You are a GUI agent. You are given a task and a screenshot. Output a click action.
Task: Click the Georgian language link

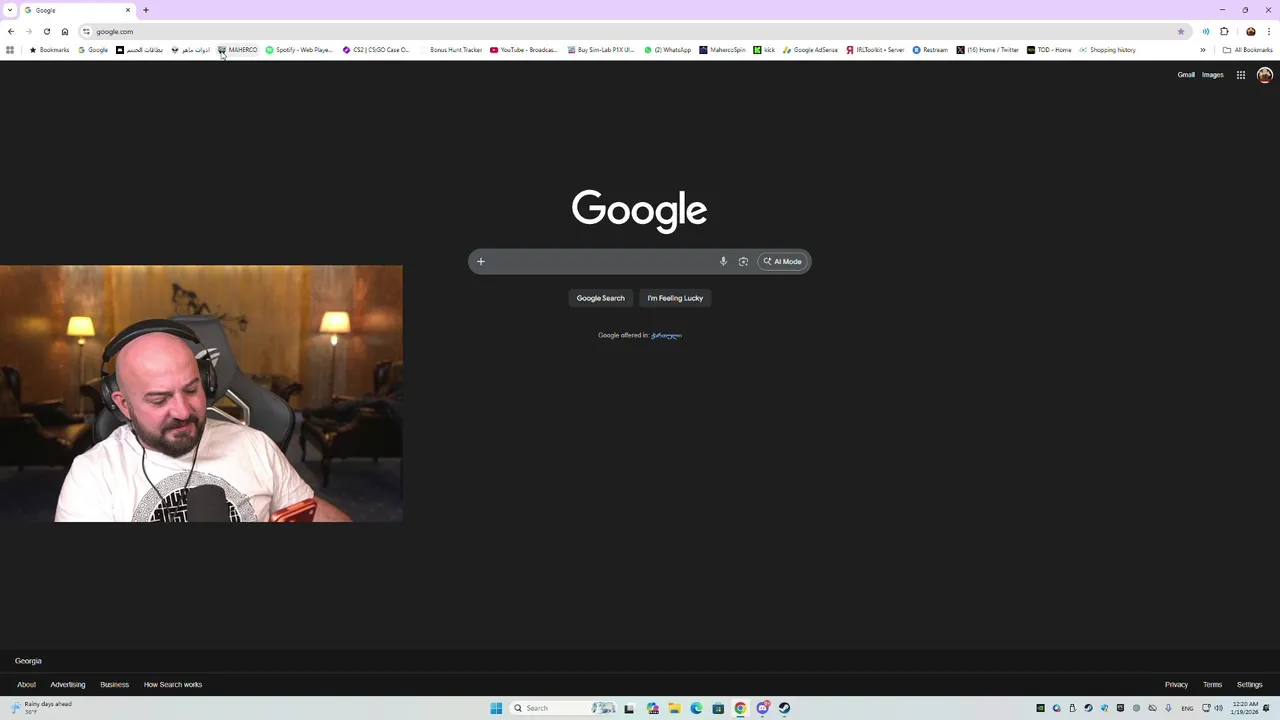pos(666,335)
